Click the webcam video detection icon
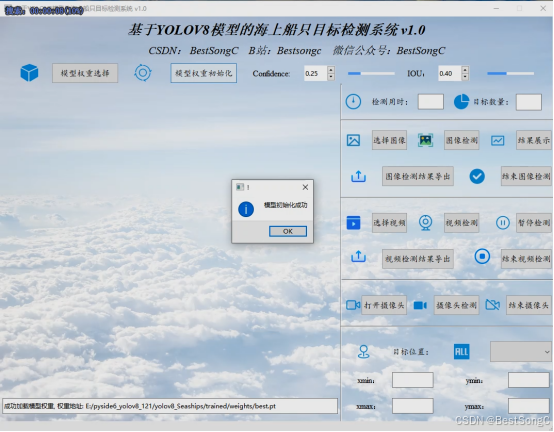Image resolution: width=554 pixels, height=432 pixels. (425, 223)
